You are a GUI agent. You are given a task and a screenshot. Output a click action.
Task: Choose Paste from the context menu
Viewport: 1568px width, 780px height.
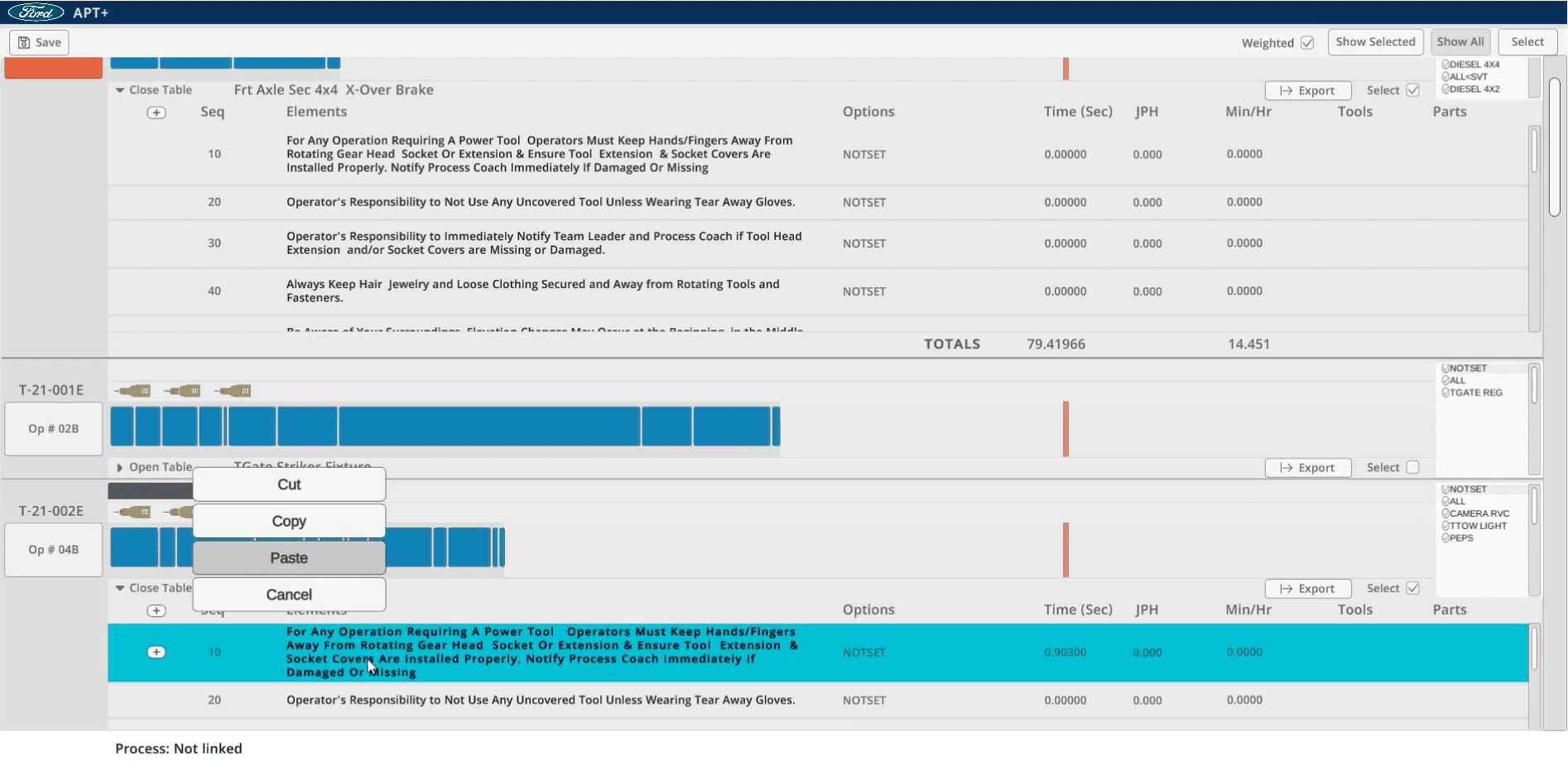click(289, 558)
